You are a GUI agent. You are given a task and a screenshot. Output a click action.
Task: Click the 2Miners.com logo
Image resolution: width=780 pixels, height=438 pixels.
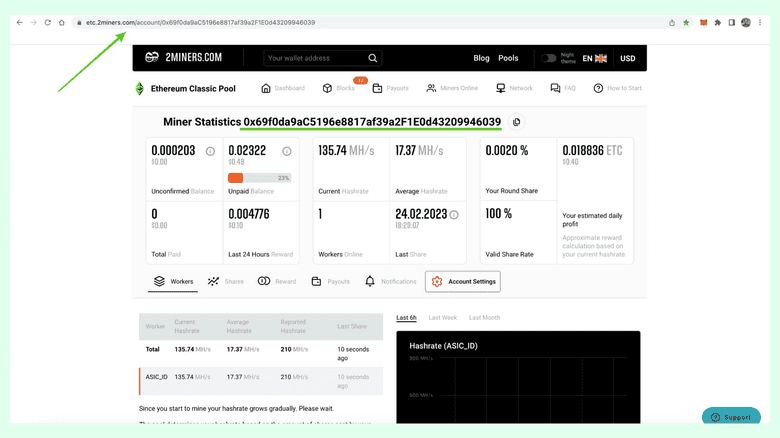pyautogui.click(x=184, y=58)
